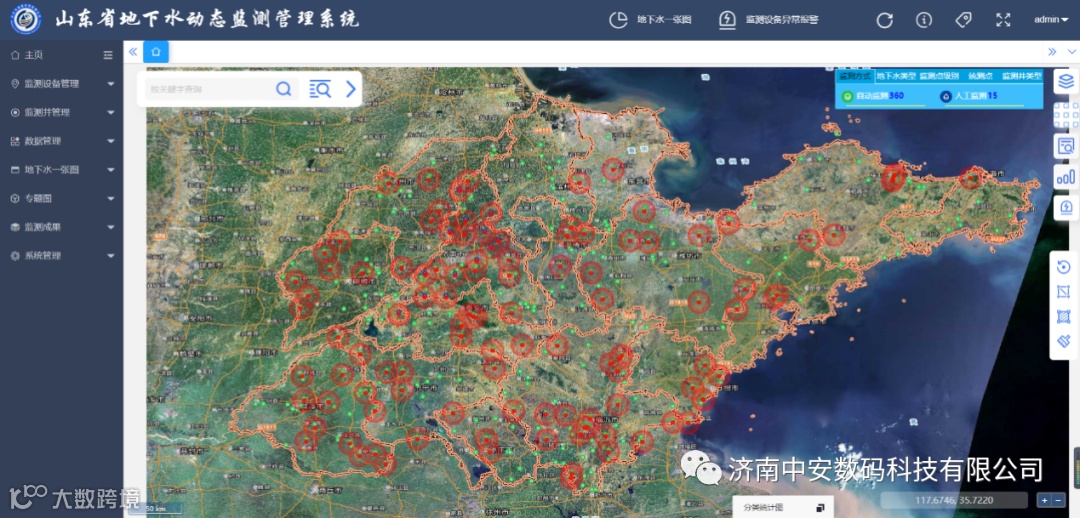The height and width of the screenshot is (518, 1080).
Task: Select the polygon area measure tool
Action: 1063,292
